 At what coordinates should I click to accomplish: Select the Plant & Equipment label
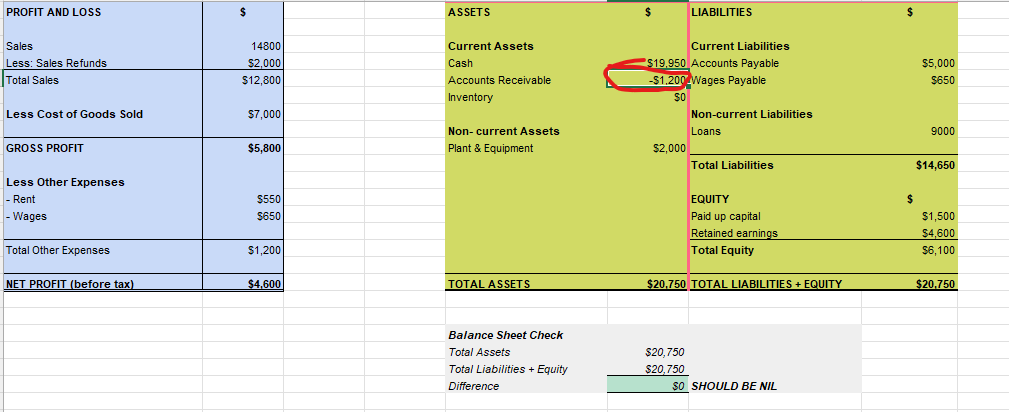[x=490, y=148]
